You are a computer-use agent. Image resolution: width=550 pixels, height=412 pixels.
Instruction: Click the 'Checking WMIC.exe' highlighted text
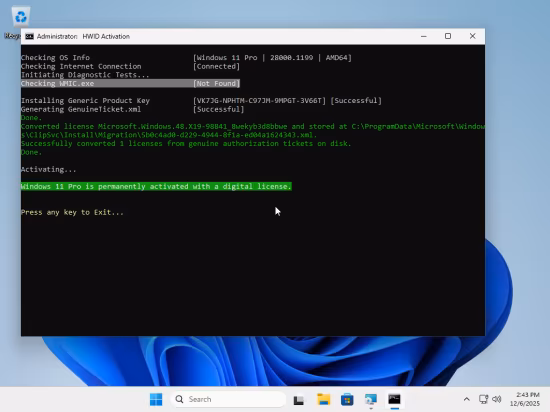(58, 83)
